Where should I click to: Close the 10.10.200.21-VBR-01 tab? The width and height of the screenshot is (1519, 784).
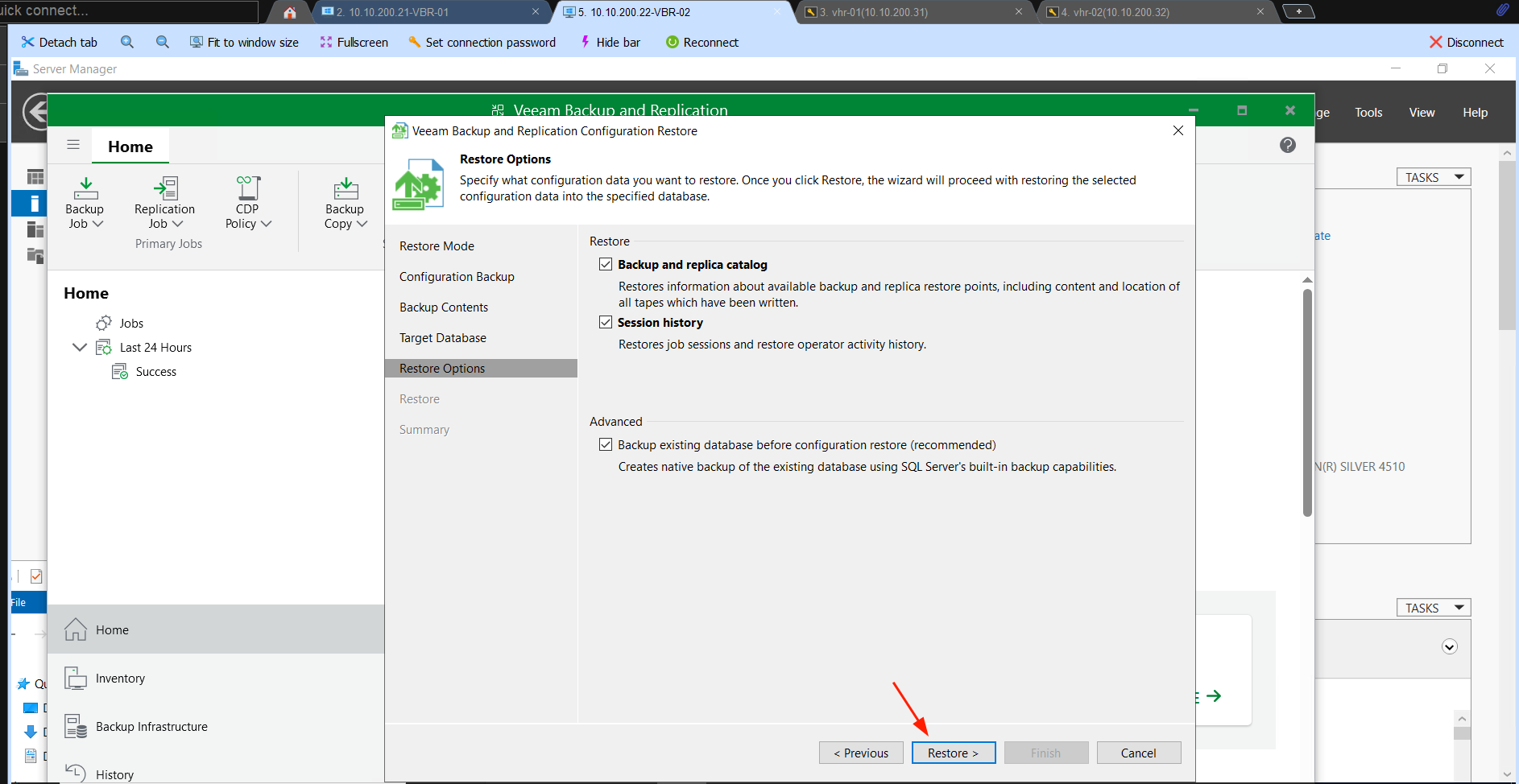tap(536, 11)
